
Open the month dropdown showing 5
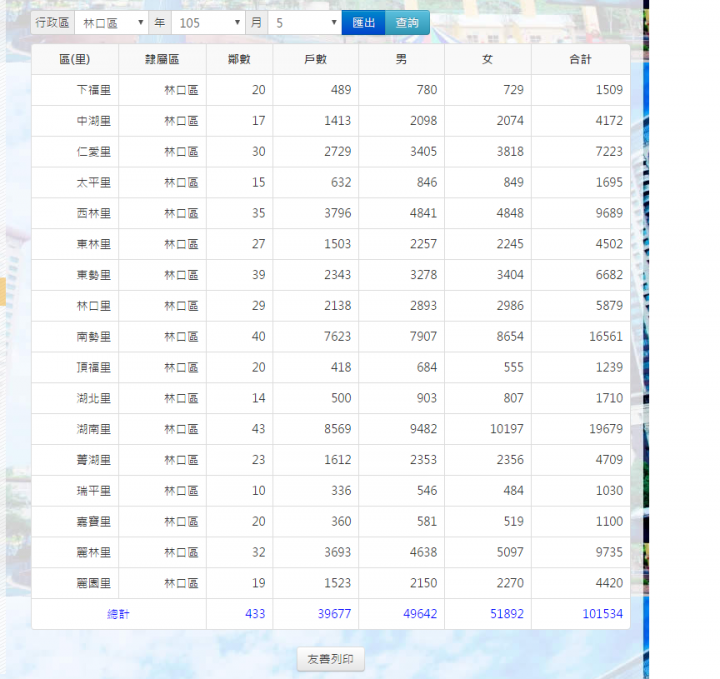click(x=305, y=23)
